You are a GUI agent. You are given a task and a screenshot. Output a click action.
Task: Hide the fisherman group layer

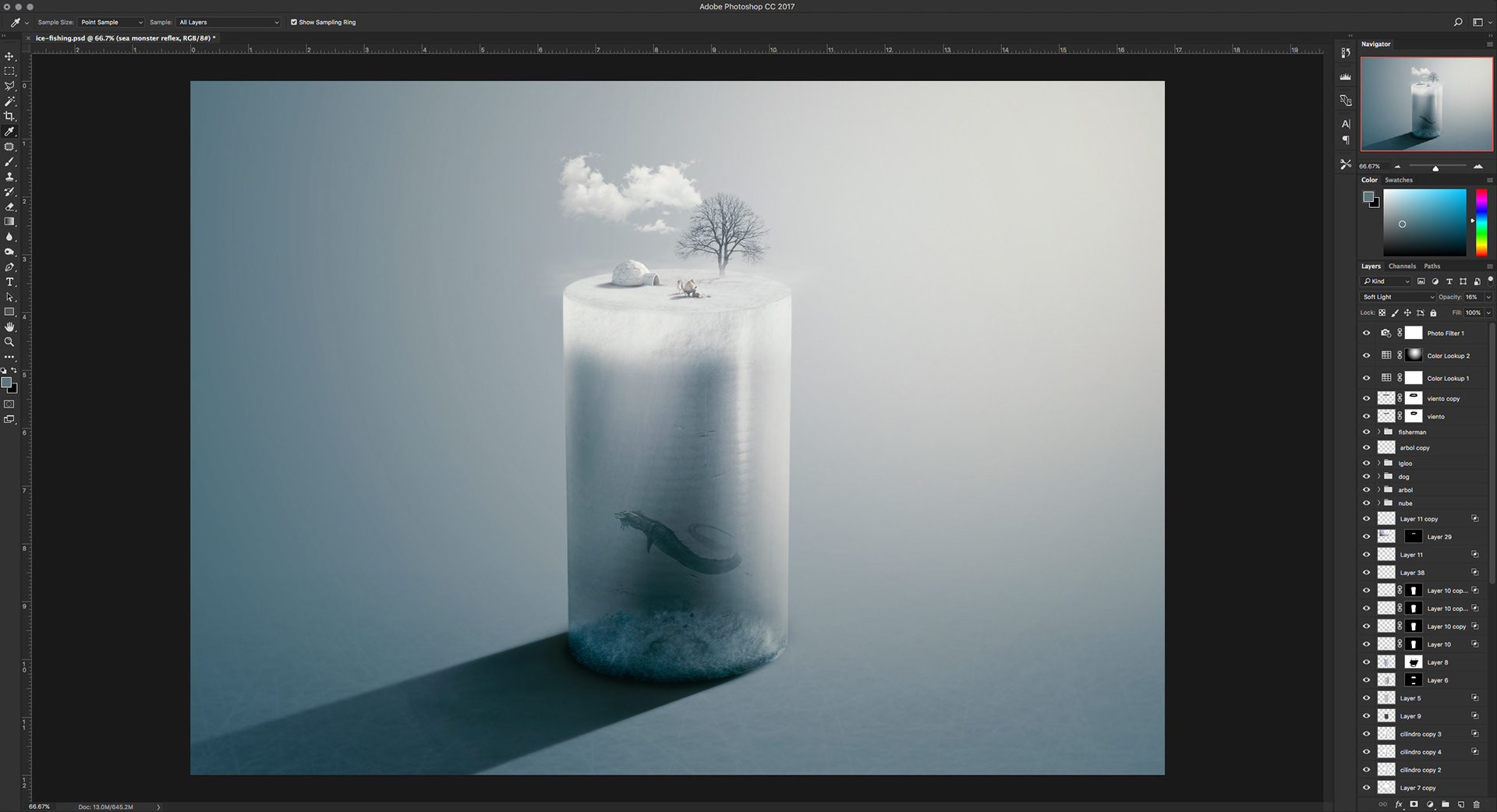point(1366,432)
